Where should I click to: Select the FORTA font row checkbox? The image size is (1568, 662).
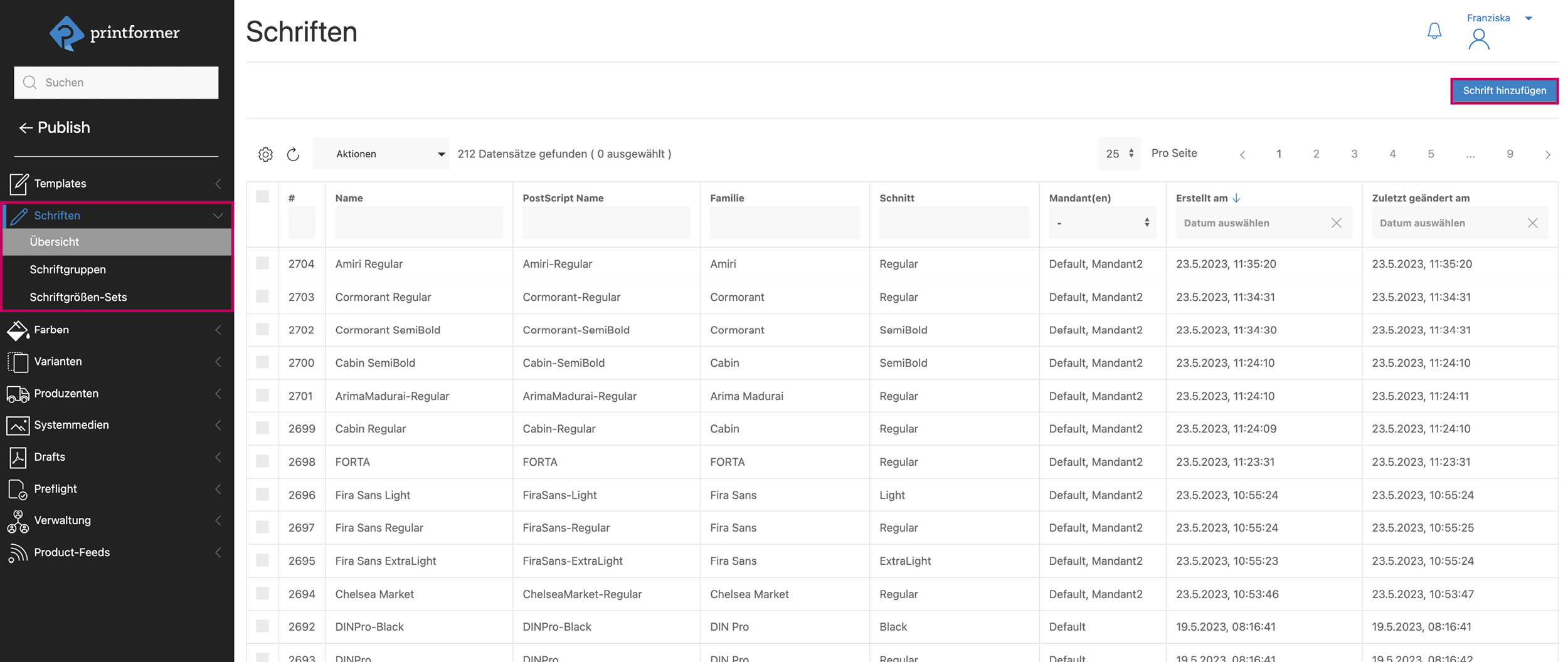pyautogui.click(x=263, y=461)
